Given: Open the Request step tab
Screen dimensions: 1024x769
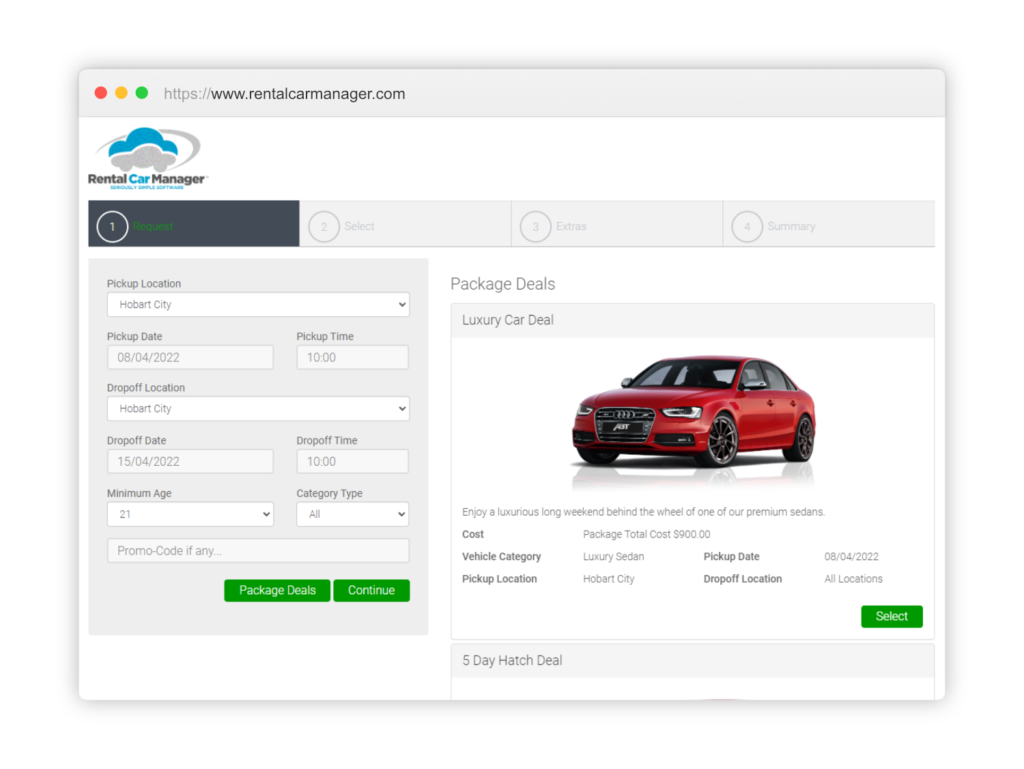Looking at the screenshot, I should (194, 224).
